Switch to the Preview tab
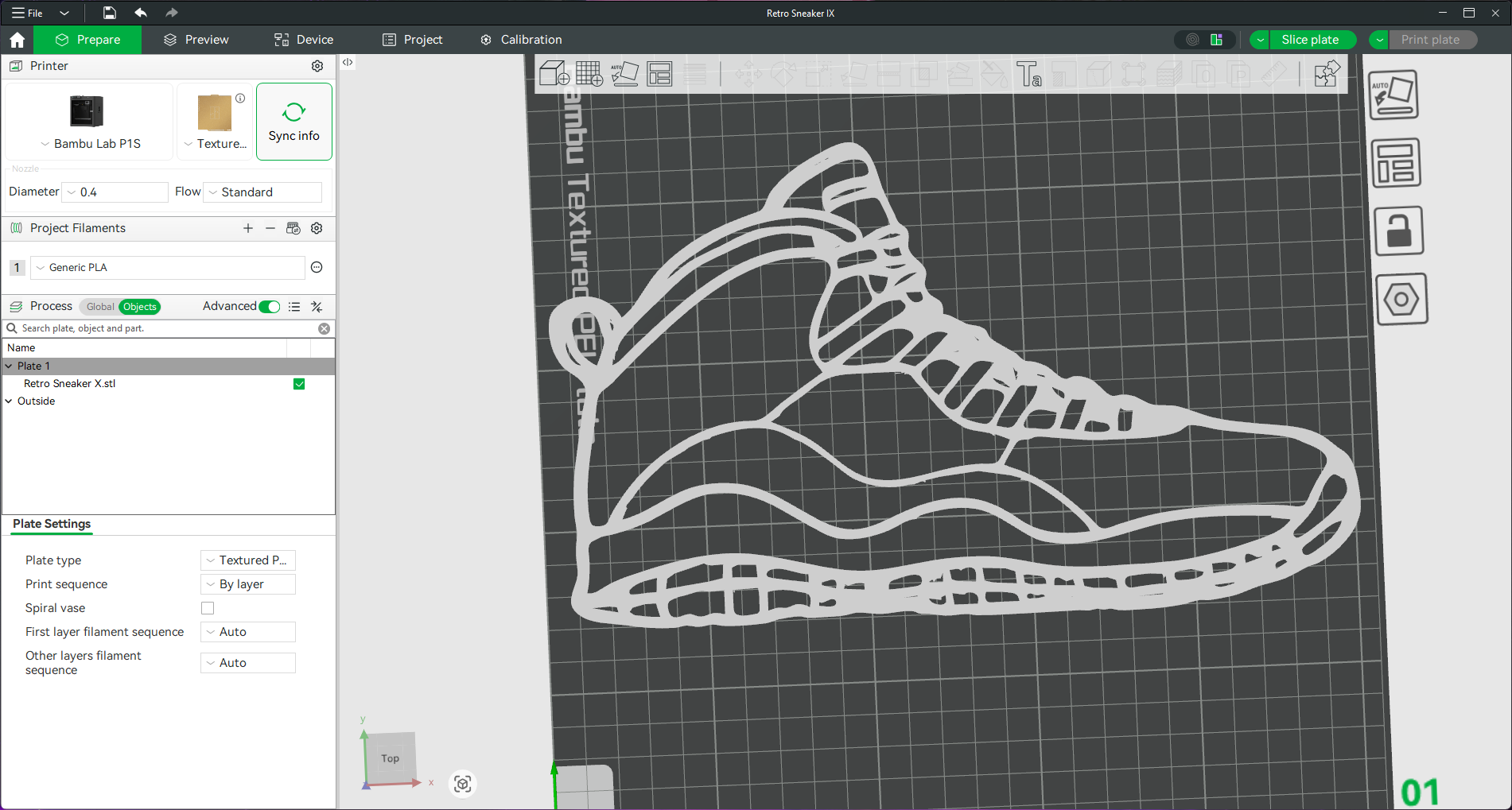 click(x=196, y=40)
